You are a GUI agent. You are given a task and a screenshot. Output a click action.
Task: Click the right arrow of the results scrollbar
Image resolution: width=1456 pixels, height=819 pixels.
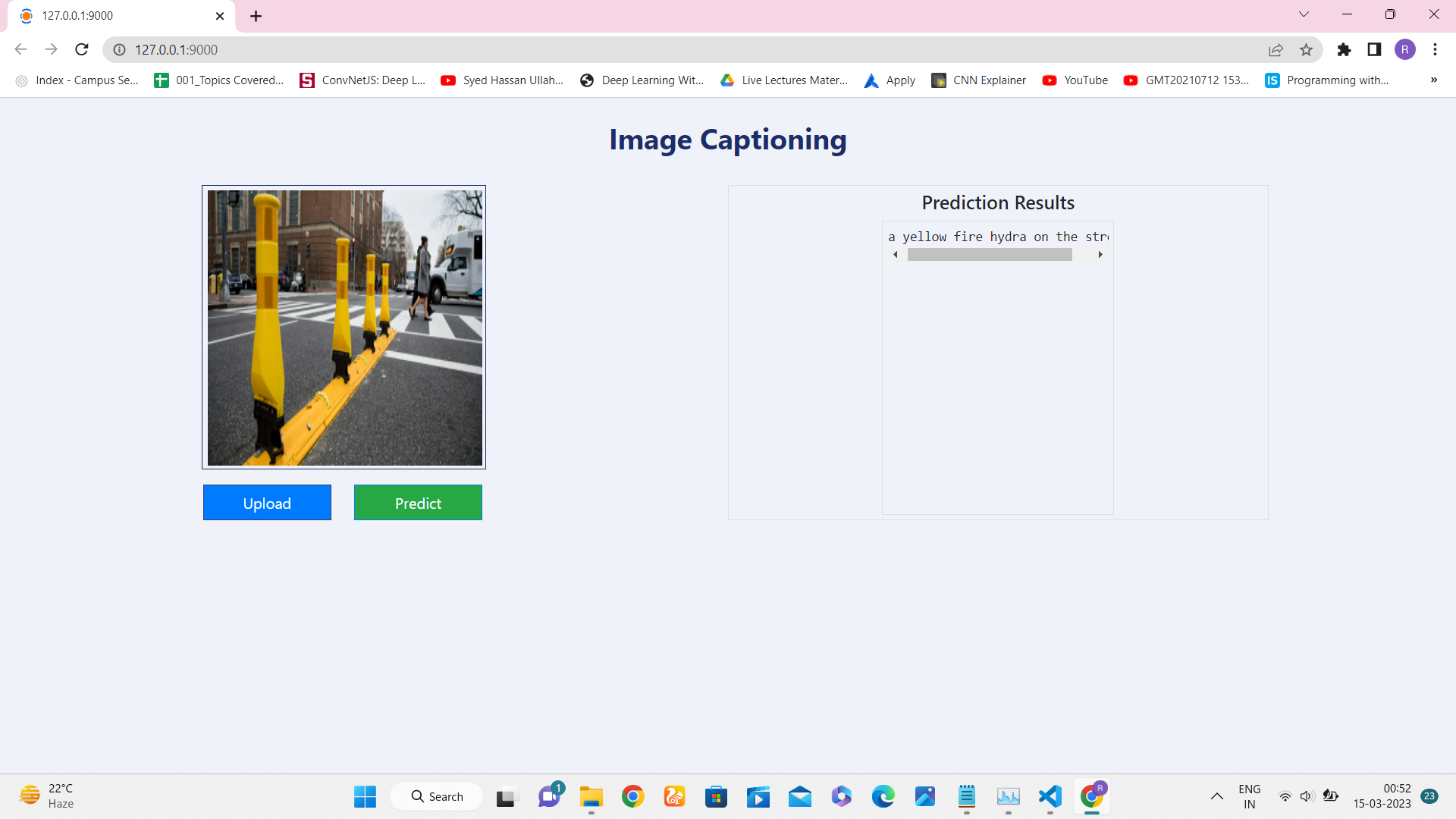pyautogui.click(x=1100, y=255)
